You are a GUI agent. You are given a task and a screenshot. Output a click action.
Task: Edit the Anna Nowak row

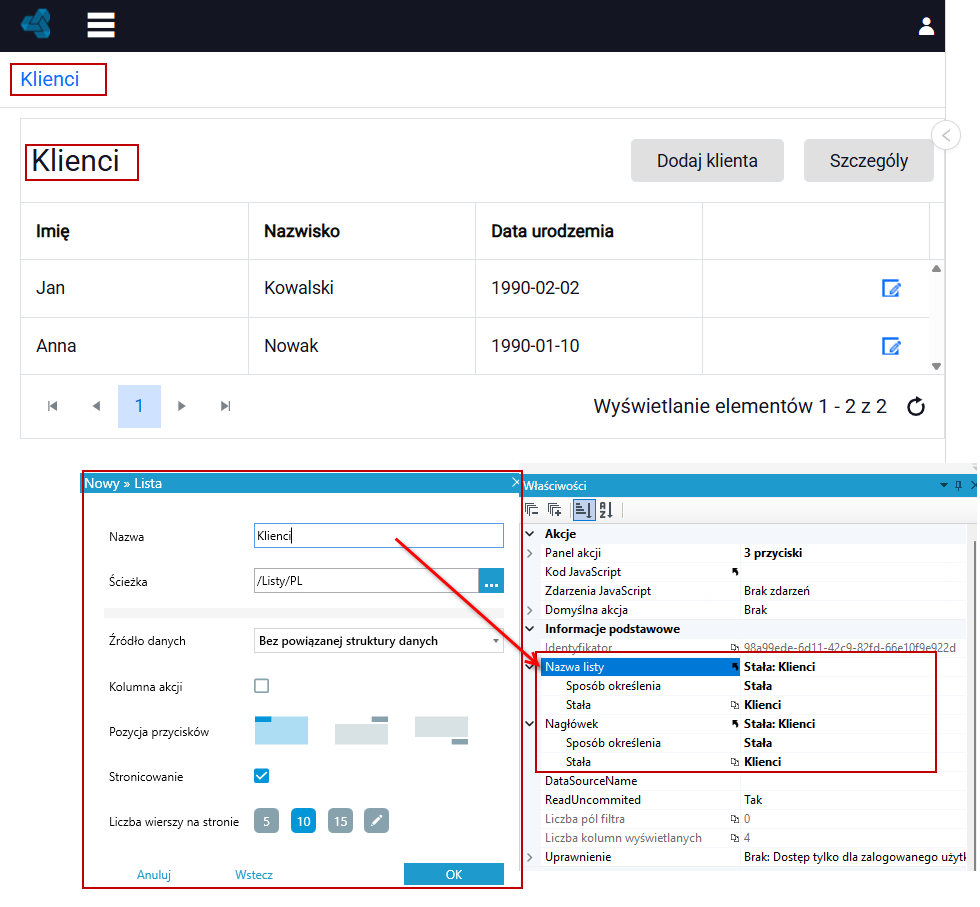(891, 346)
